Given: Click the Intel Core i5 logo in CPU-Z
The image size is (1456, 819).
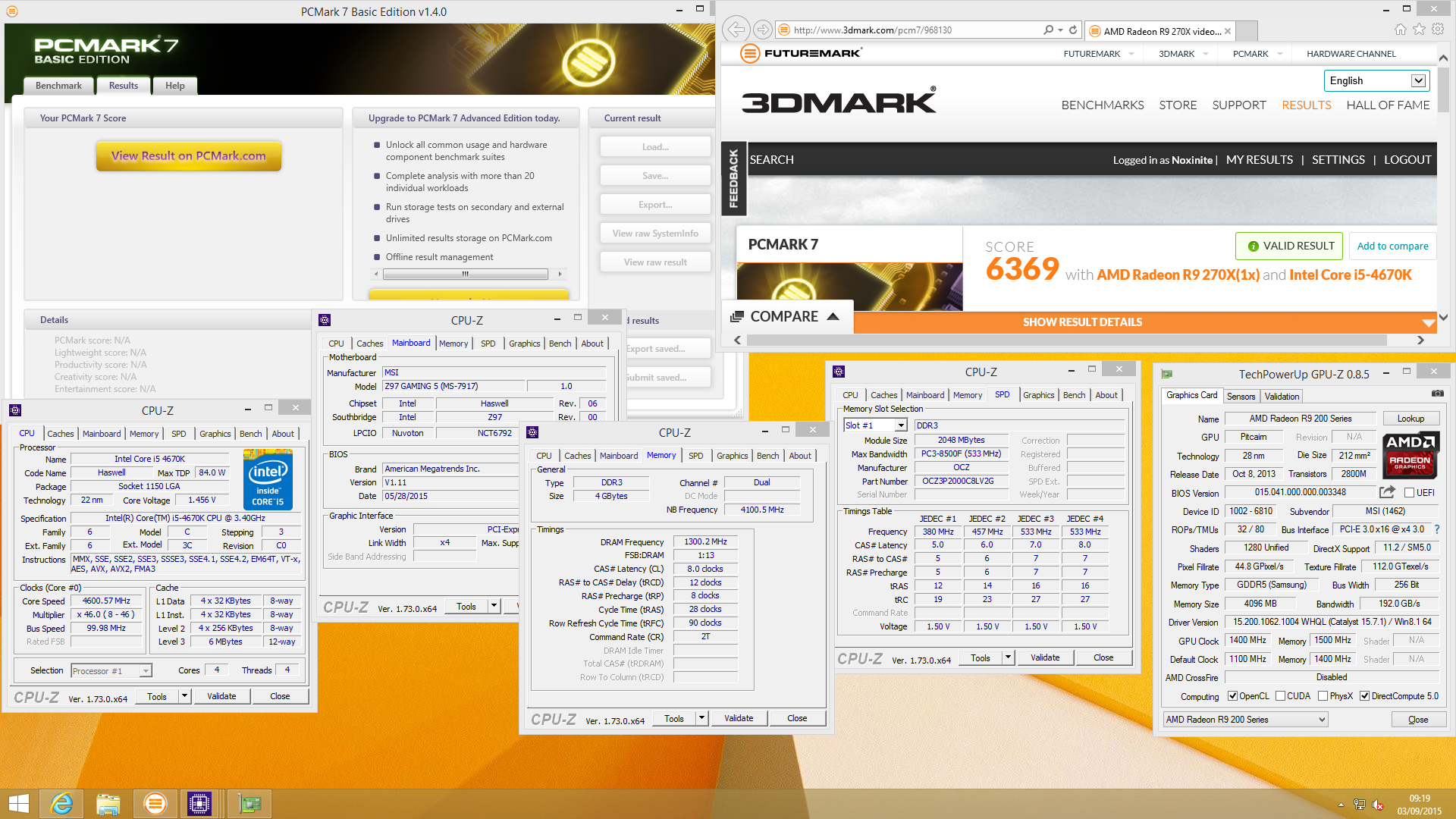Looking at the screenshot, I should point(268,480).
